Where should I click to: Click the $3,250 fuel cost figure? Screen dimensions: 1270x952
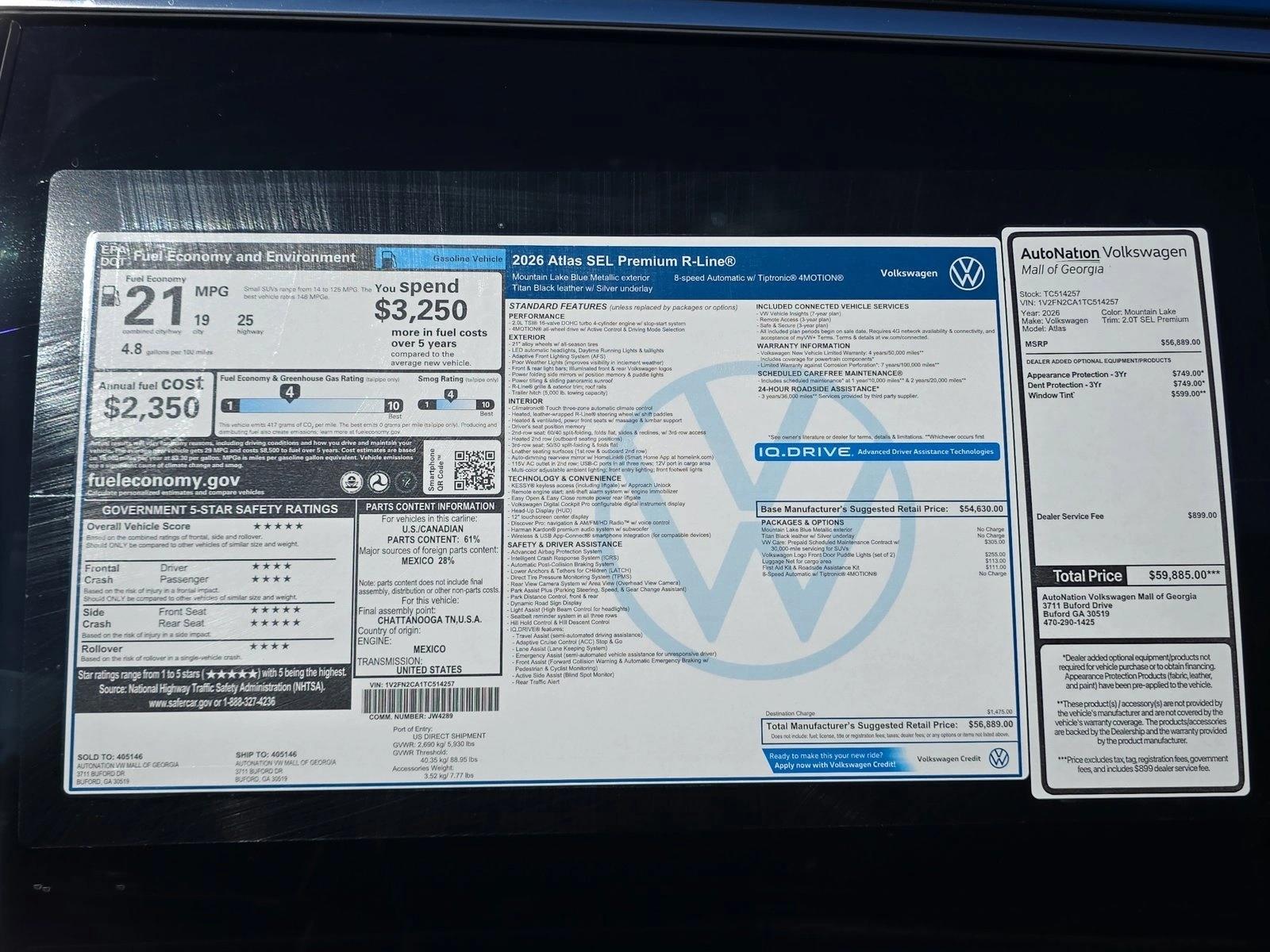click(421, 310)
